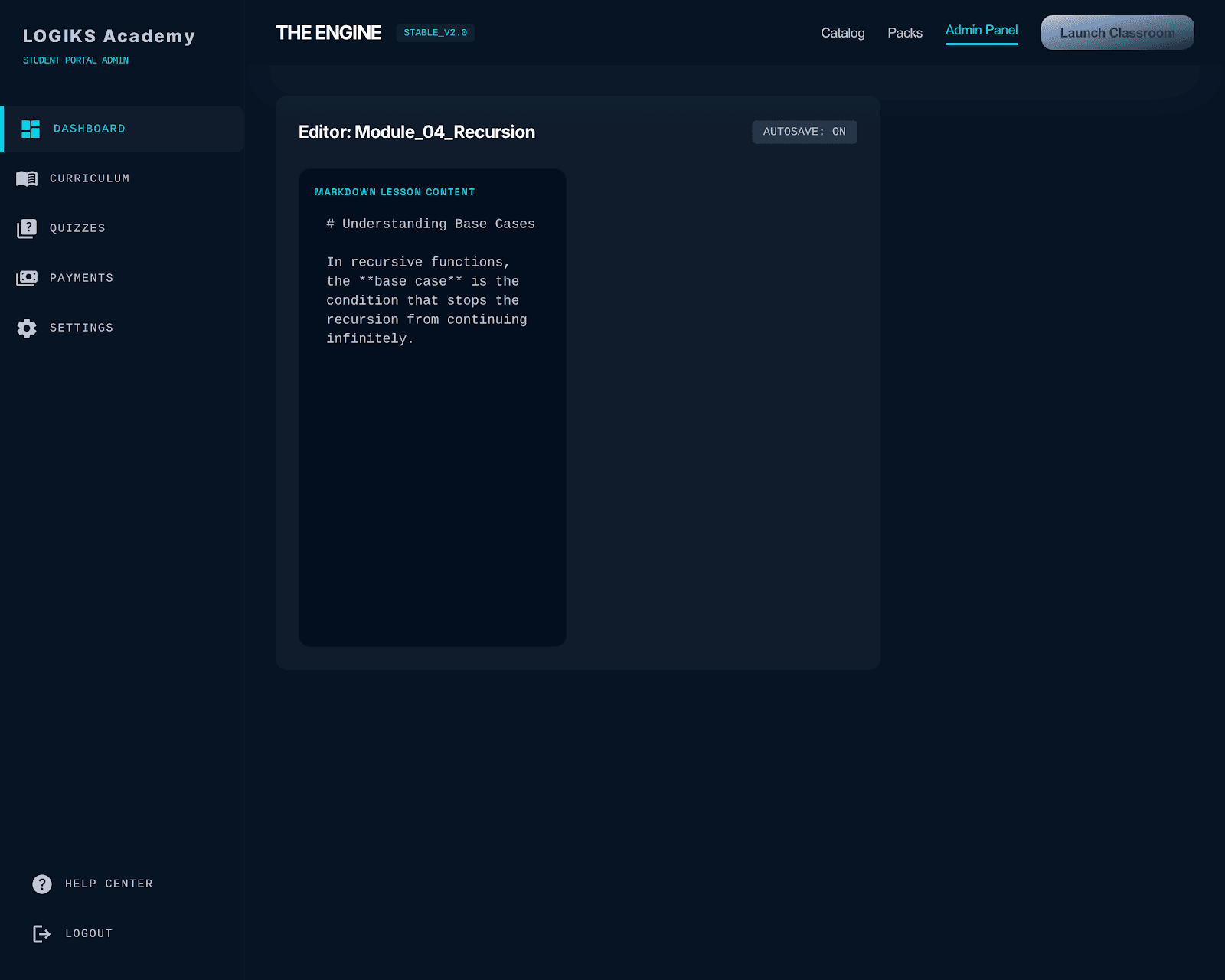
Task: Click the STABLE_V2.0 version badge
Action: point(436,33)
